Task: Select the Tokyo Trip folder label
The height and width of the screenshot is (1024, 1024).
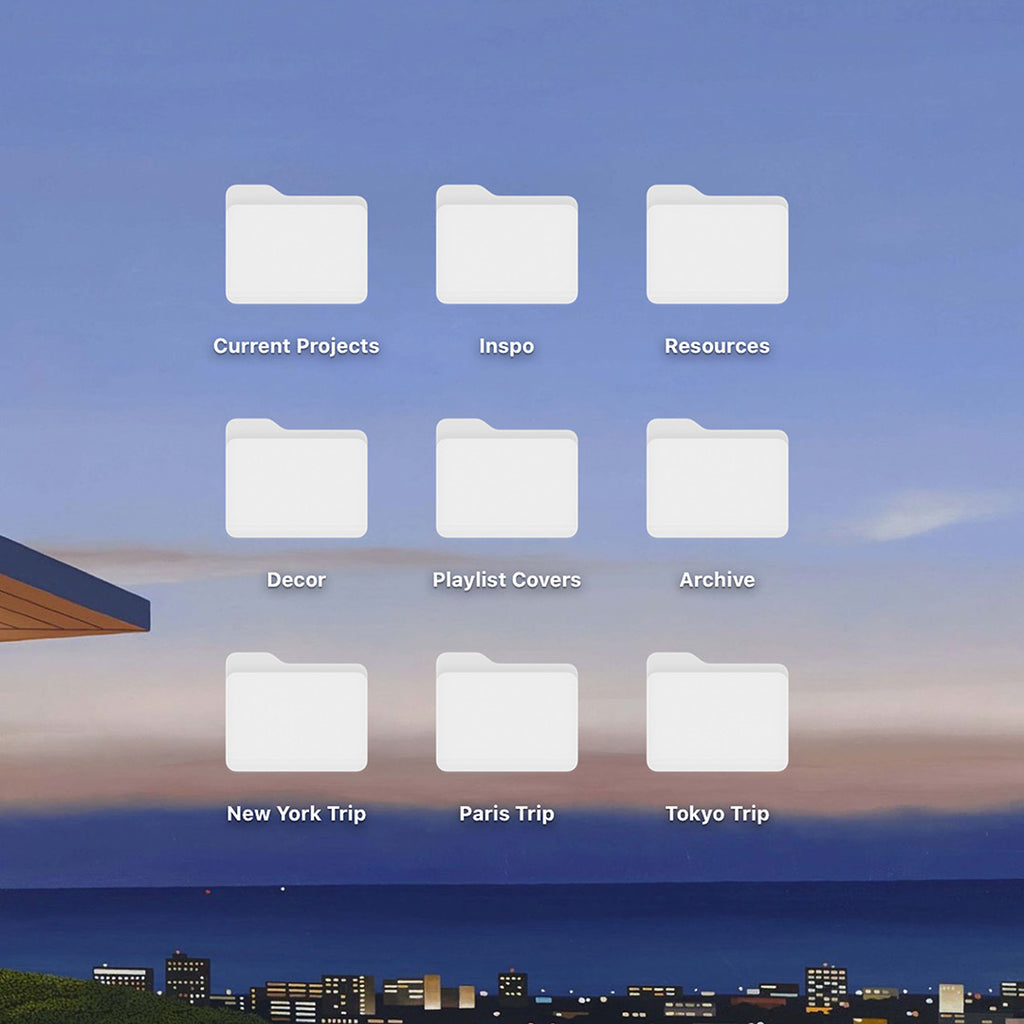Action: (x=716, y=814)
